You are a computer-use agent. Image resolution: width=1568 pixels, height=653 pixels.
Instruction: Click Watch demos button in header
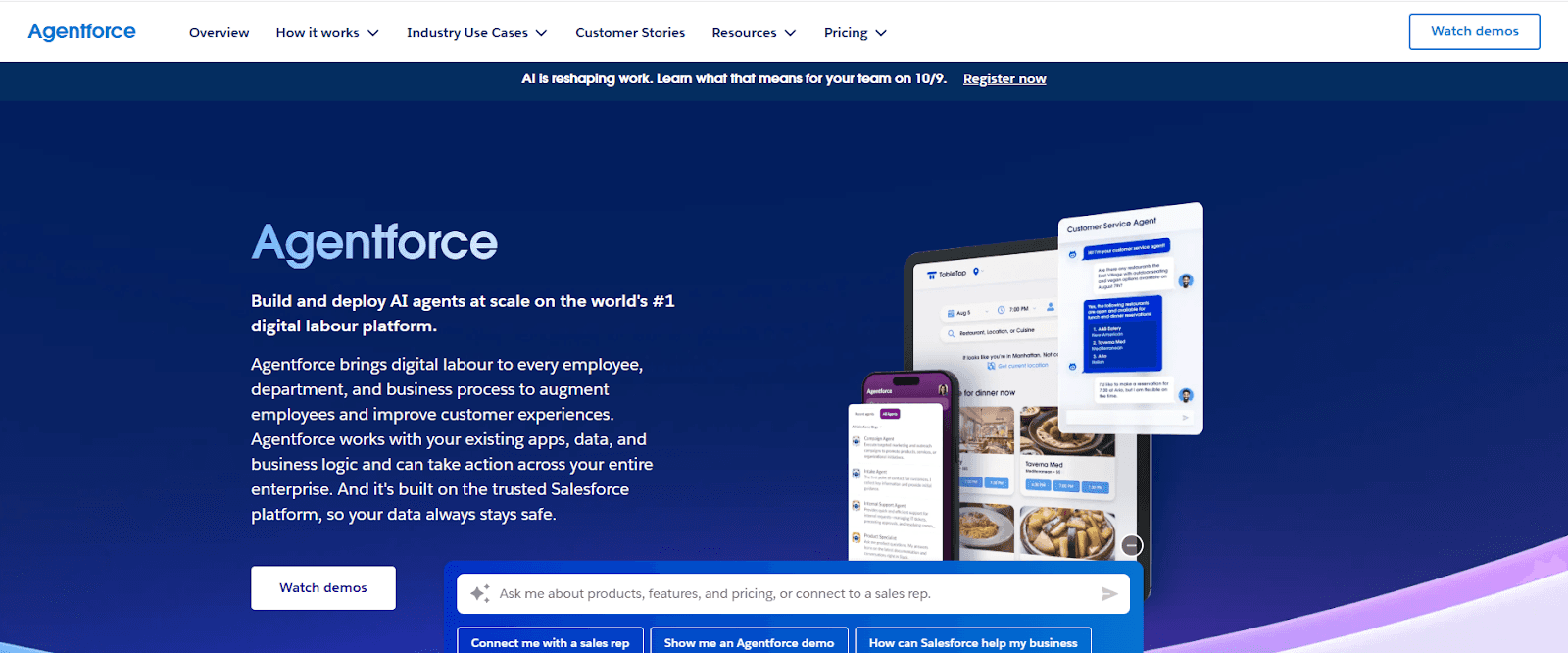1474,31
